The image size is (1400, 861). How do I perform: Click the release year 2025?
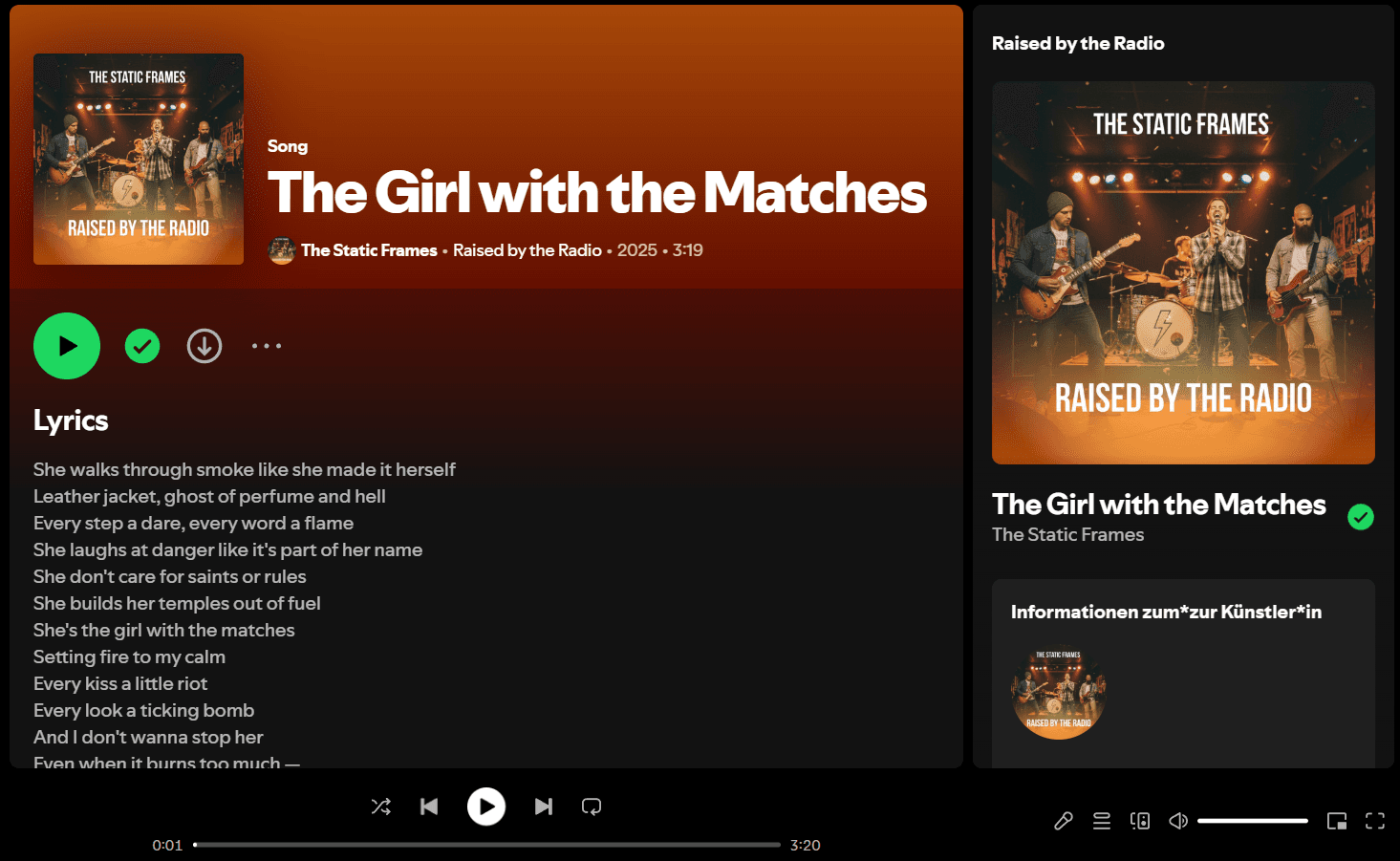tap(637, 250)
